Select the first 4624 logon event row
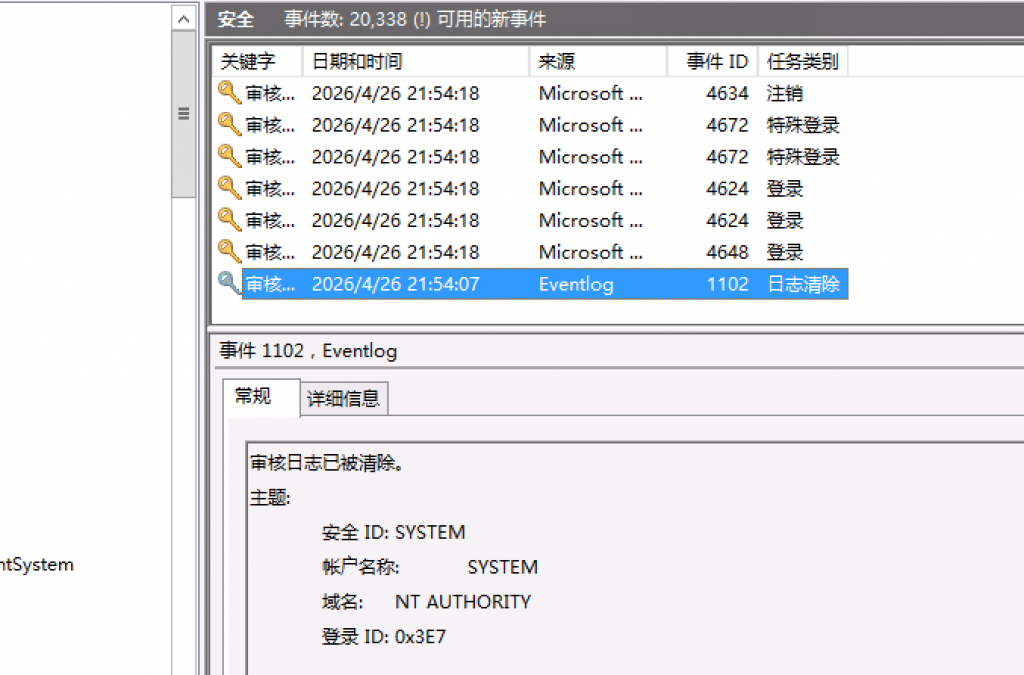The height and width of the screenshot is (675, 1024). [x=530, y=189]
